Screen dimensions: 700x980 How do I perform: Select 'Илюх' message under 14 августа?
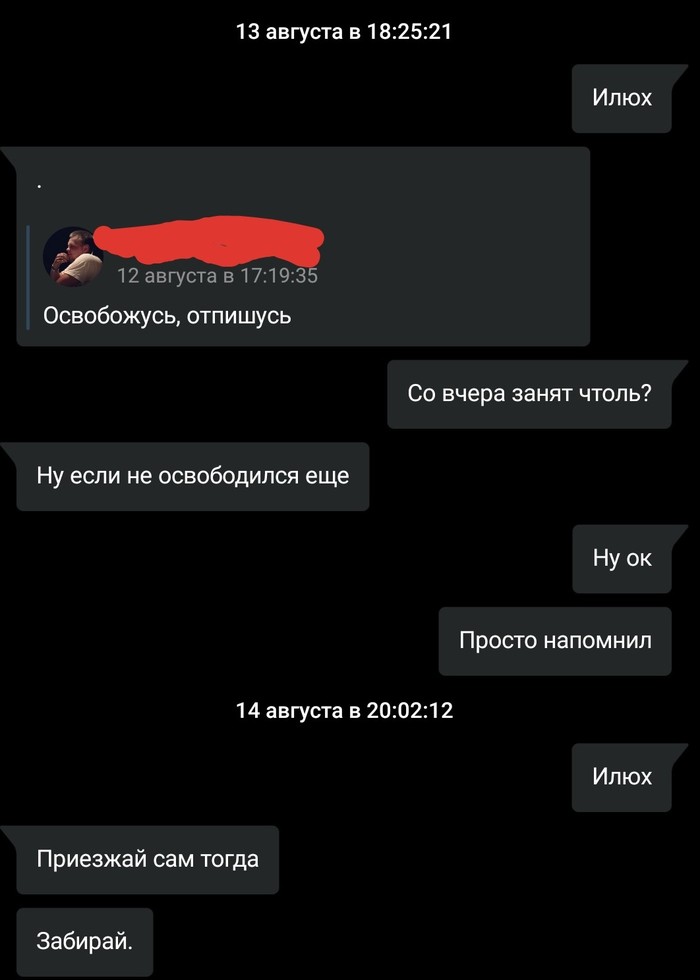pyautogui.click(x=622, y=778)
